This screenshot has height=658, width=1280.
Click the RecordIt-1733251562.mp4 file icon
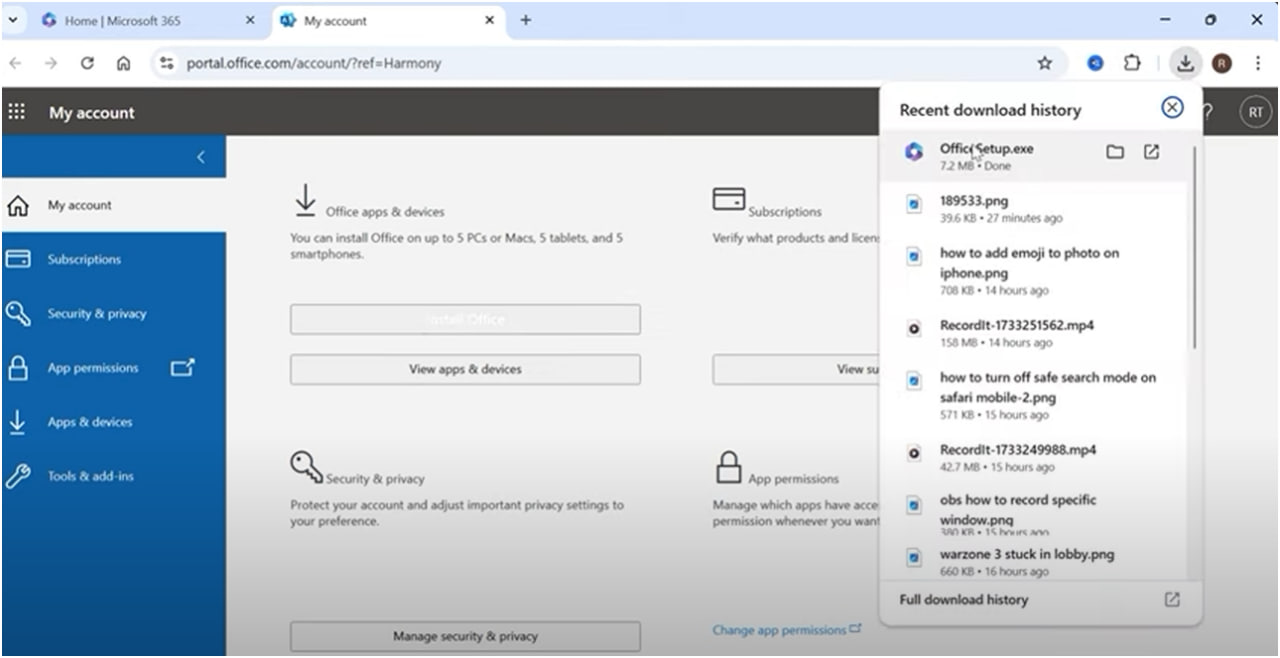click(913, 328)
